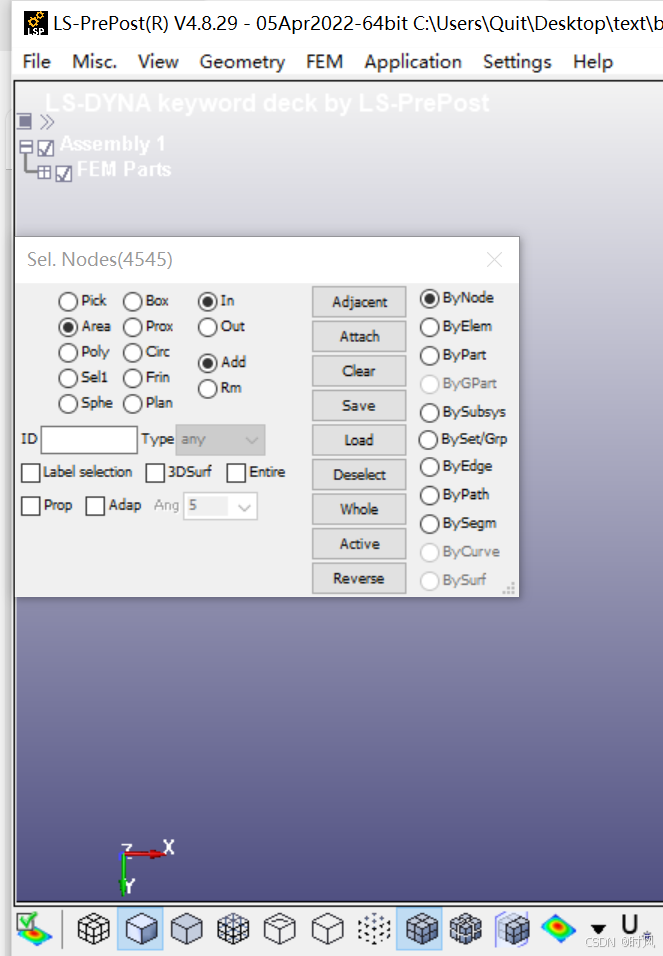This screenshot has width=663, height=956.
Task: Open the Geometry menu
Action: (x=242, y=62)
